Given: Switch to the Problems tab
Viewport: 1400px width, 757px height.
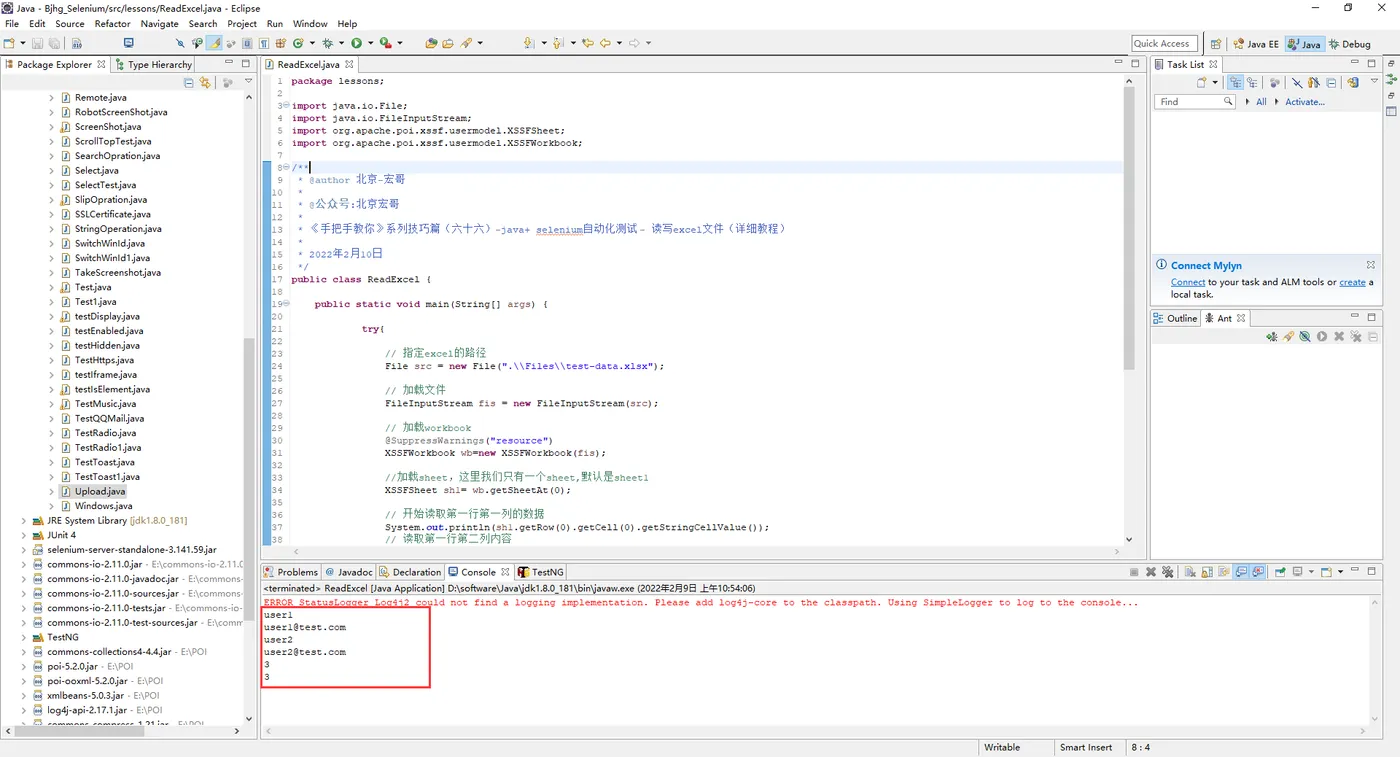Looking at the screenshot, I should coord(290,572).
